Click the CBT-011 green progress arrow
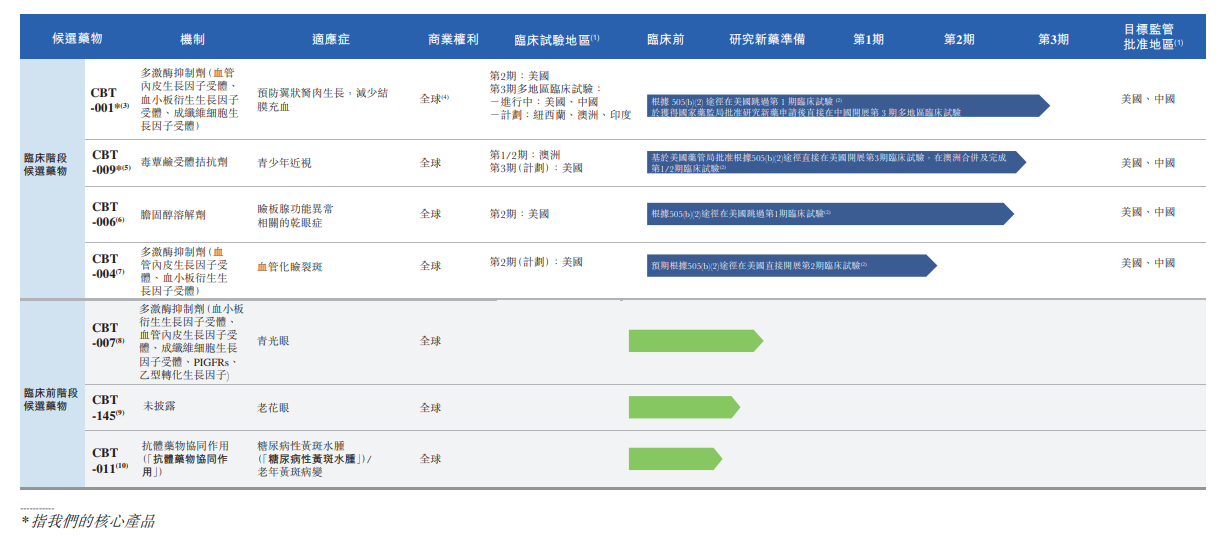 pyautogui.click(x=675, y=458)
